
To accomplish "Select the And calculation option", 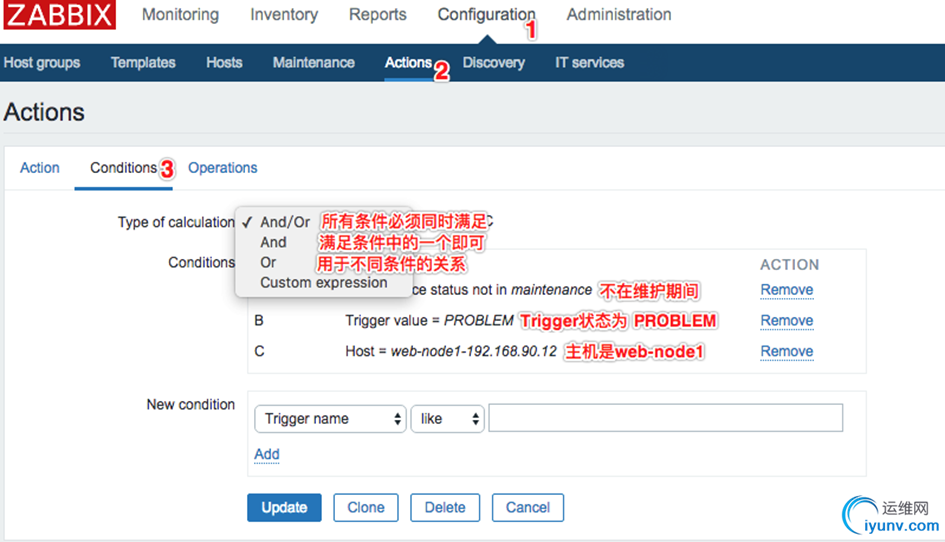I will [273, 242].
